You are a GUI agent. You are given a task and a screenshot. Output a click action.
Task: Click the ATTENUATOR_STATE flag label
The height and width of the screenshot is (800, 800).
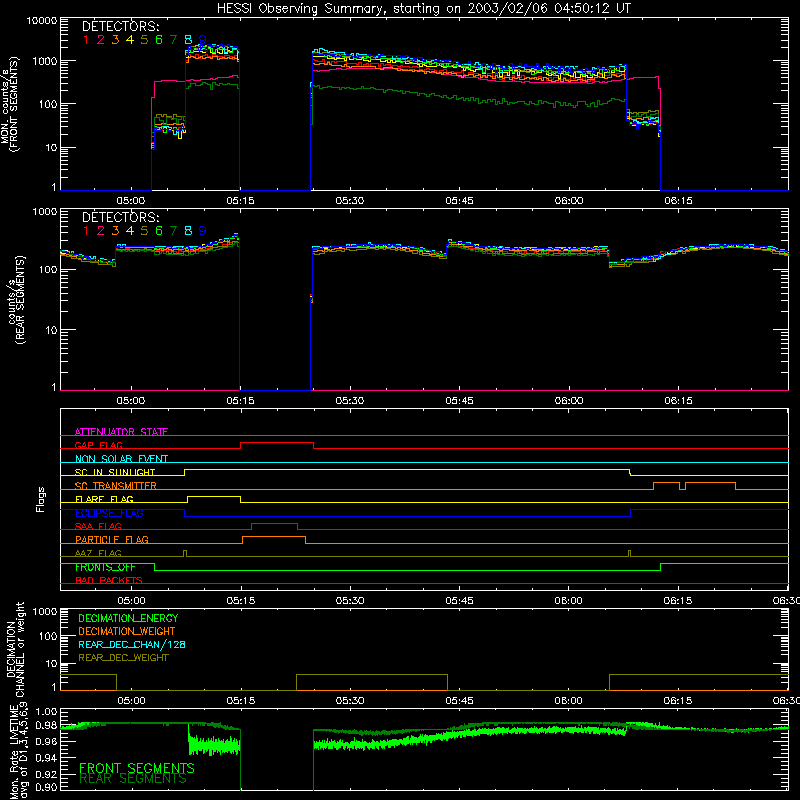click(x=121, y=432)
